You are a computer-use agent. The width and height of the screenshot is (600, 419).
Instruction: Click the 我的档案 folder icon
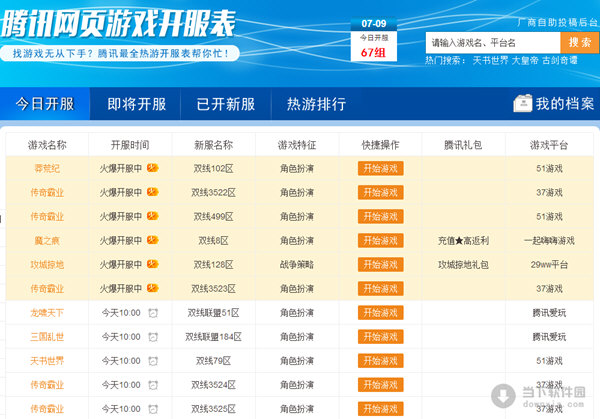point(523,103)
